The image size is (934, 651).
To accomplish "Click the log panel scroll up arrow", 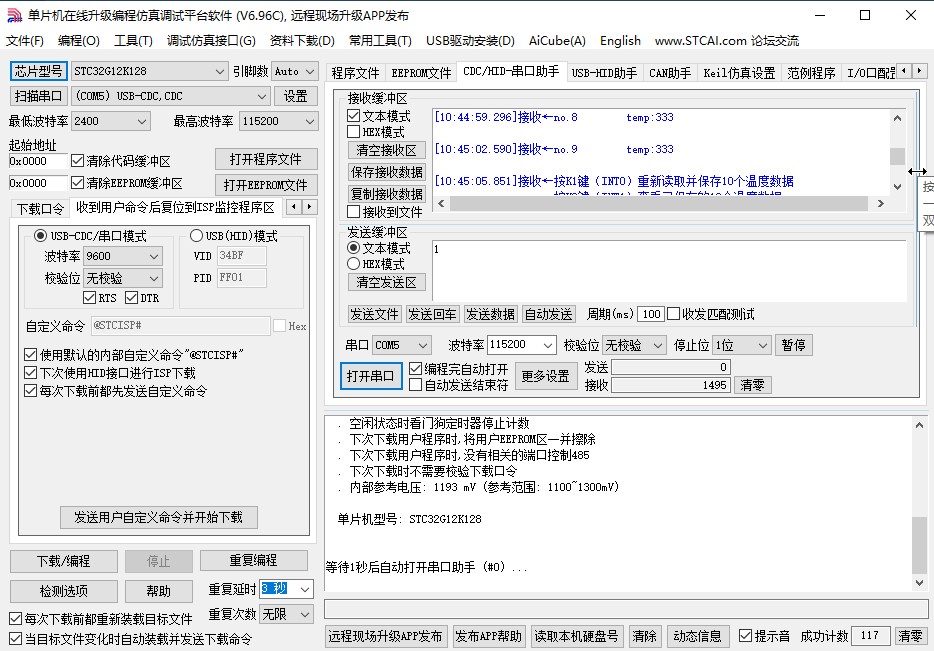I will (920, 424).
